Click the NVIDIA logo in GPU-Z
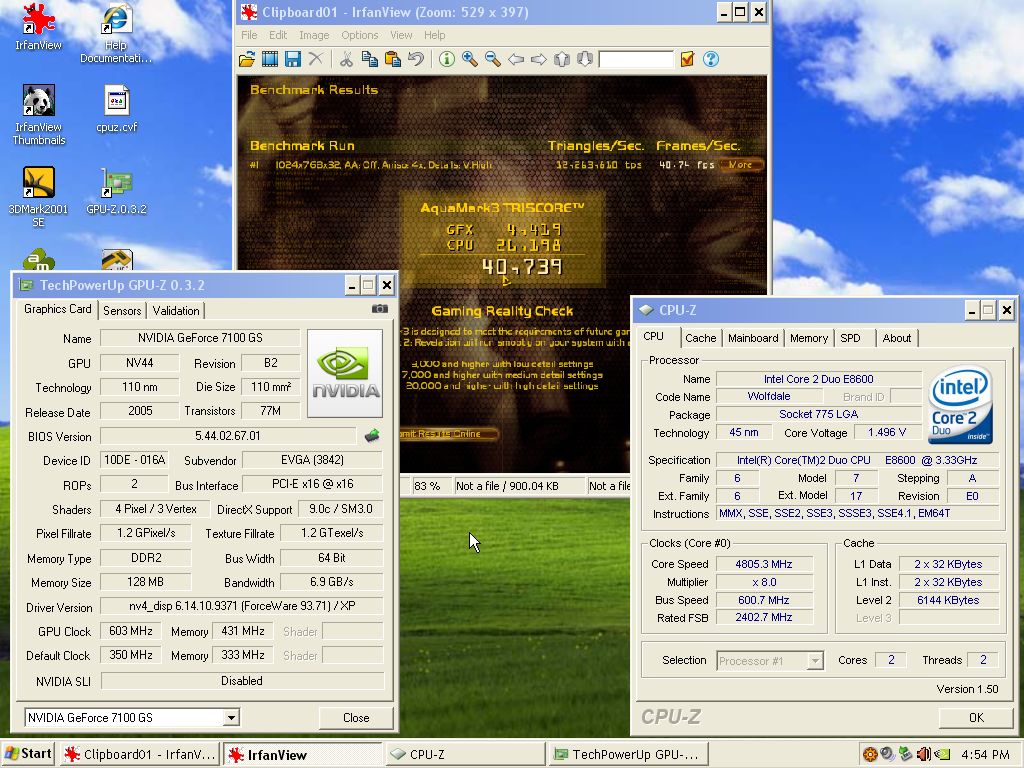 (345, 374)
